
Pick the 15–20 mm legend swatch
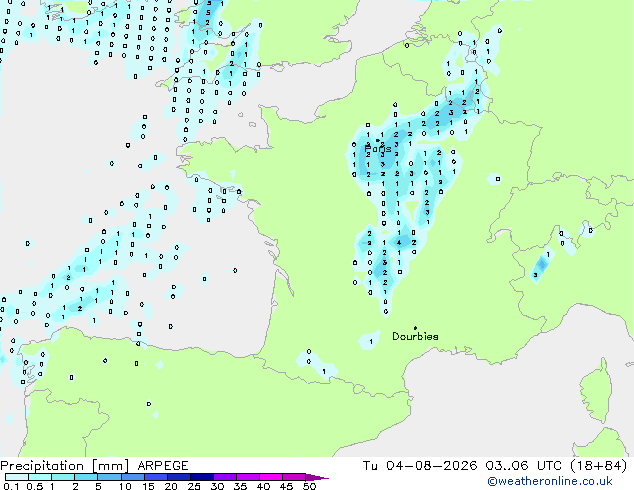coord(156,477)
